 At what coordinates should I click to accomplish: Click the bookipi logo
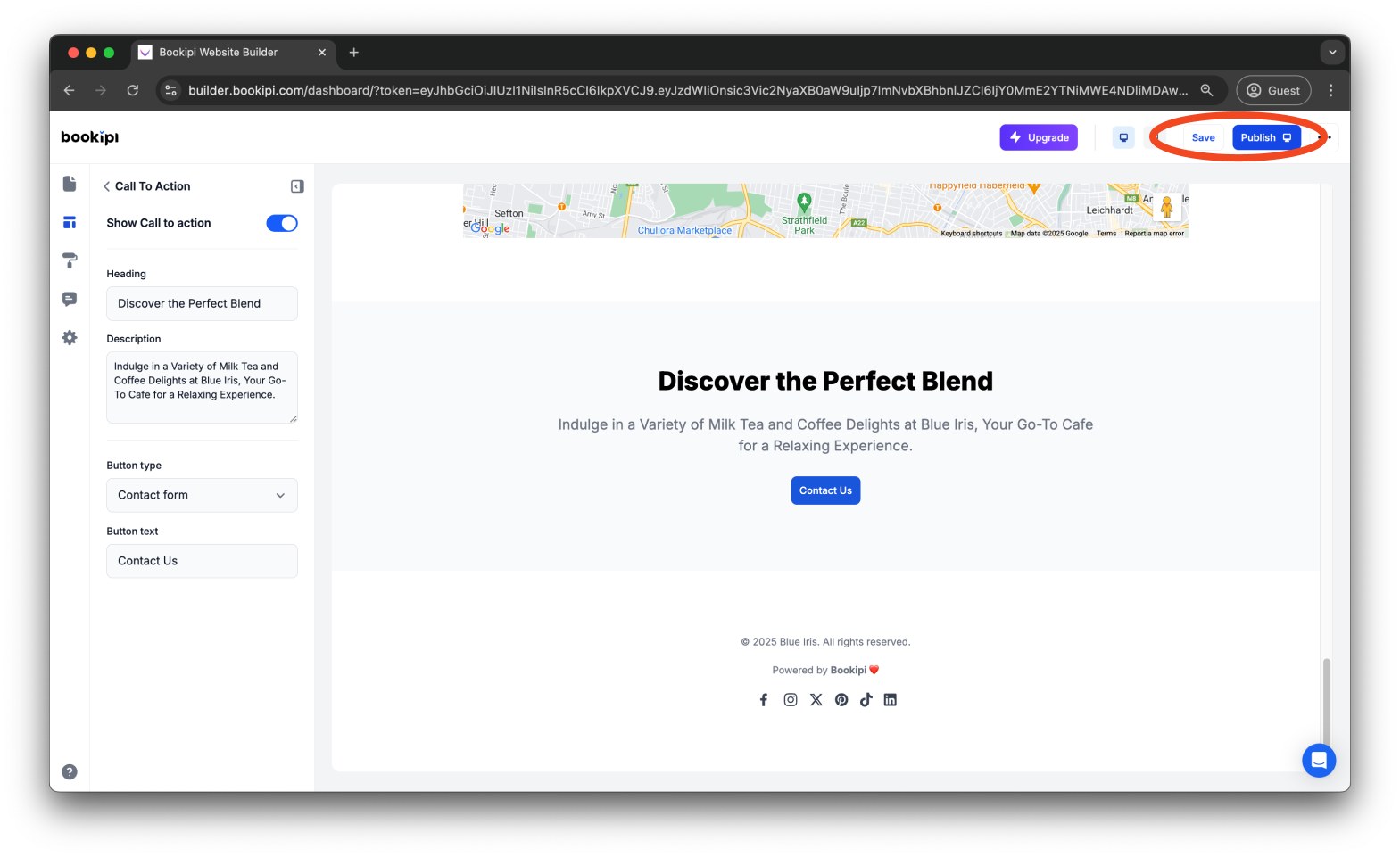point(89,137)
